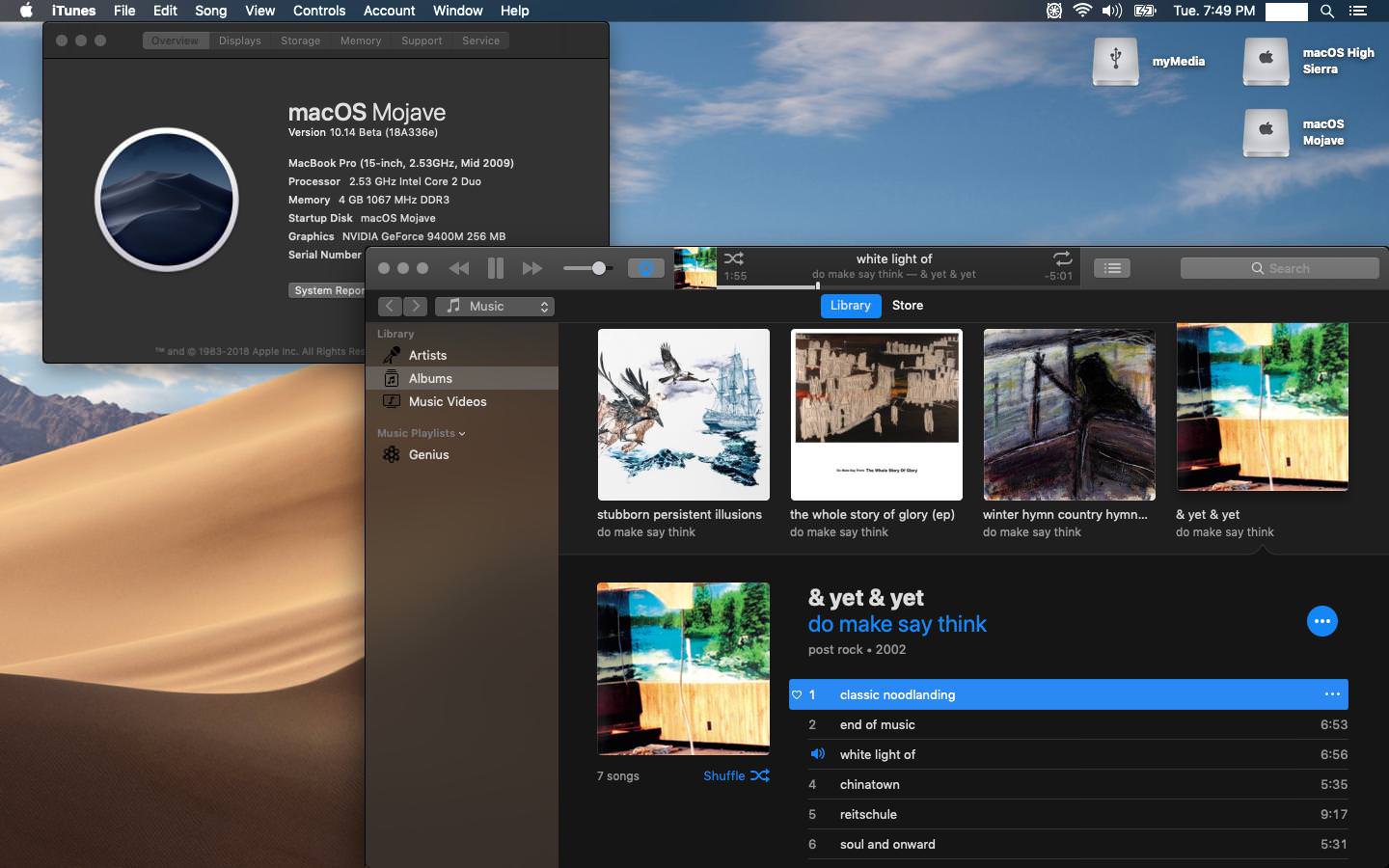Open the macOS Mojave disk icon on desktop
1389x868 pixels.
1266,132
